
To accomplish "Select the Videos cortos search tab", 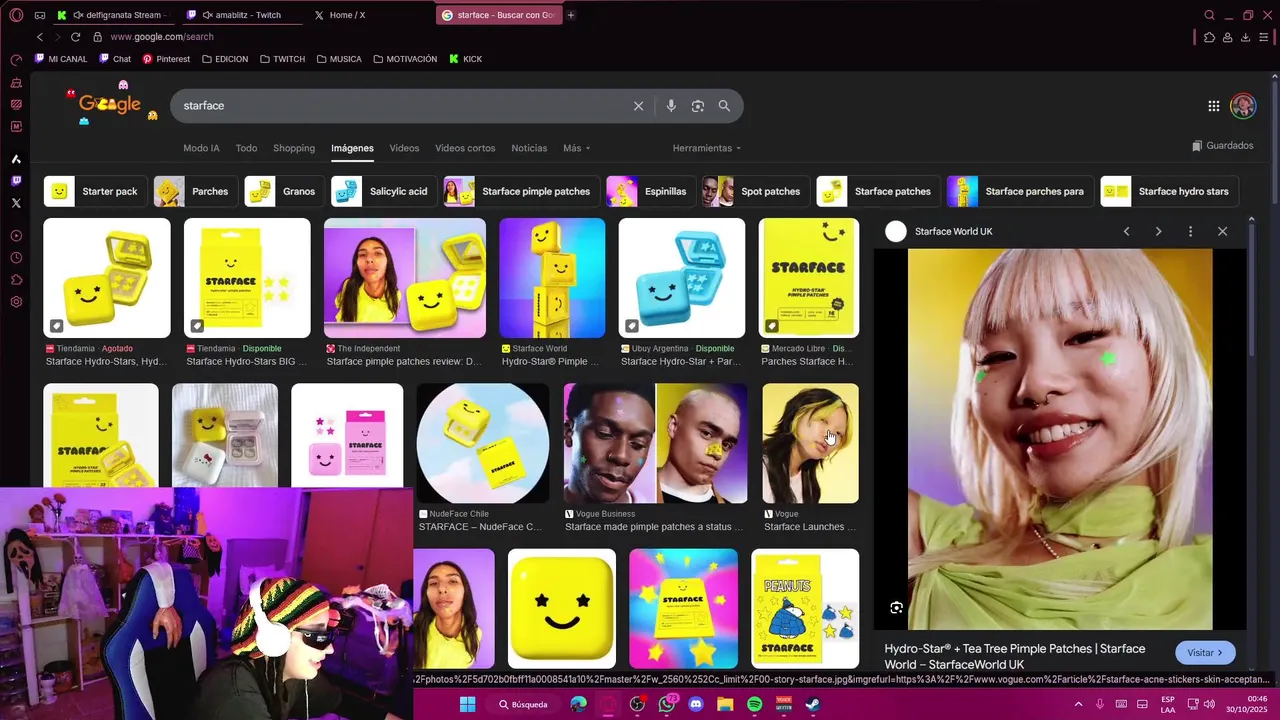I will pyautogui.click(x=465, y=148).
